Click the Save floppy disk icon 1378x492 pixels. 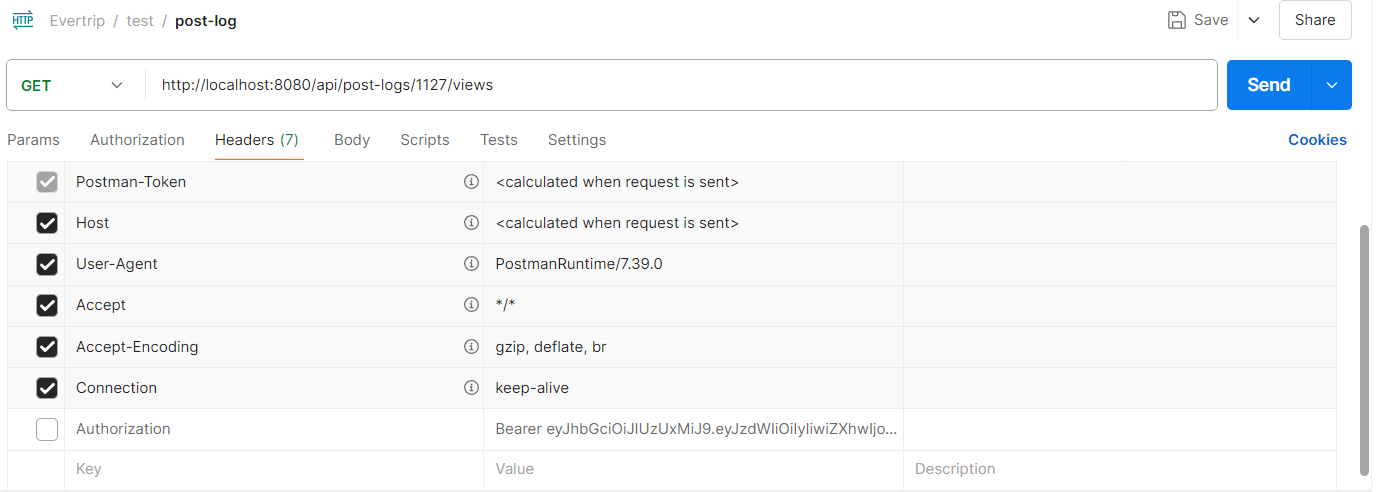tap(1177, 20)
